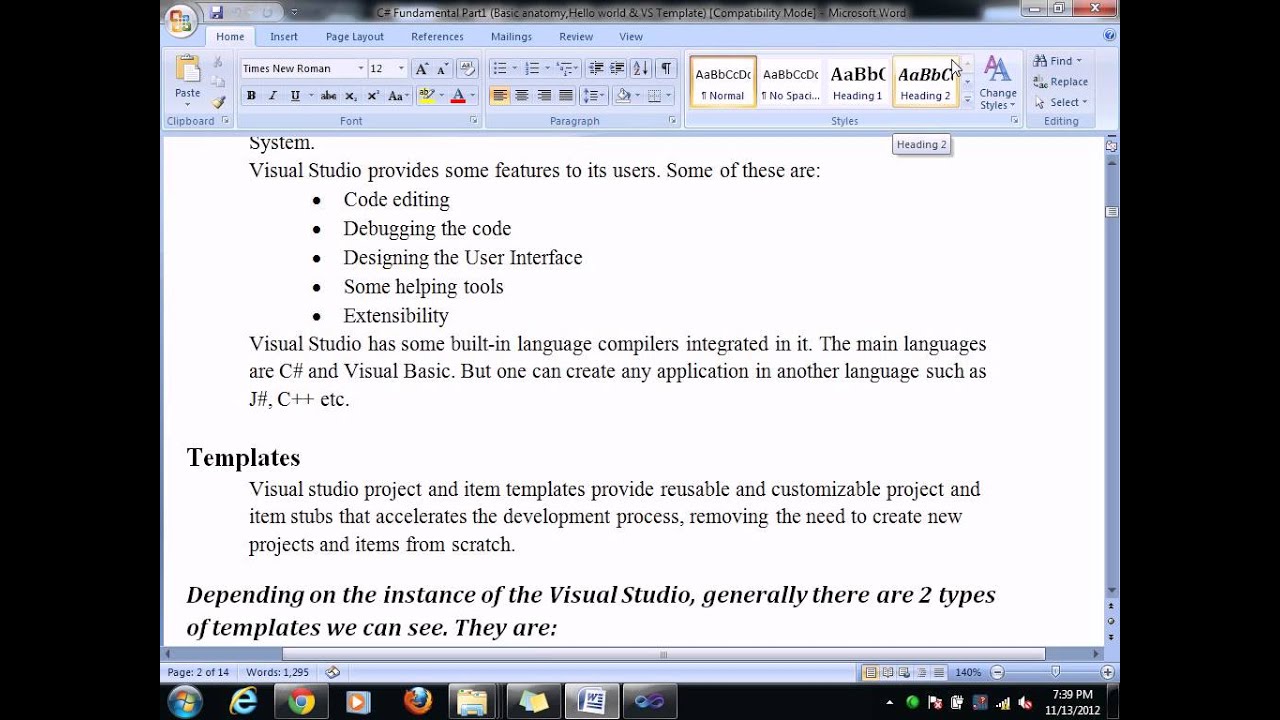Expand the Styles gallery More arrow

click(x=967, y=99)
